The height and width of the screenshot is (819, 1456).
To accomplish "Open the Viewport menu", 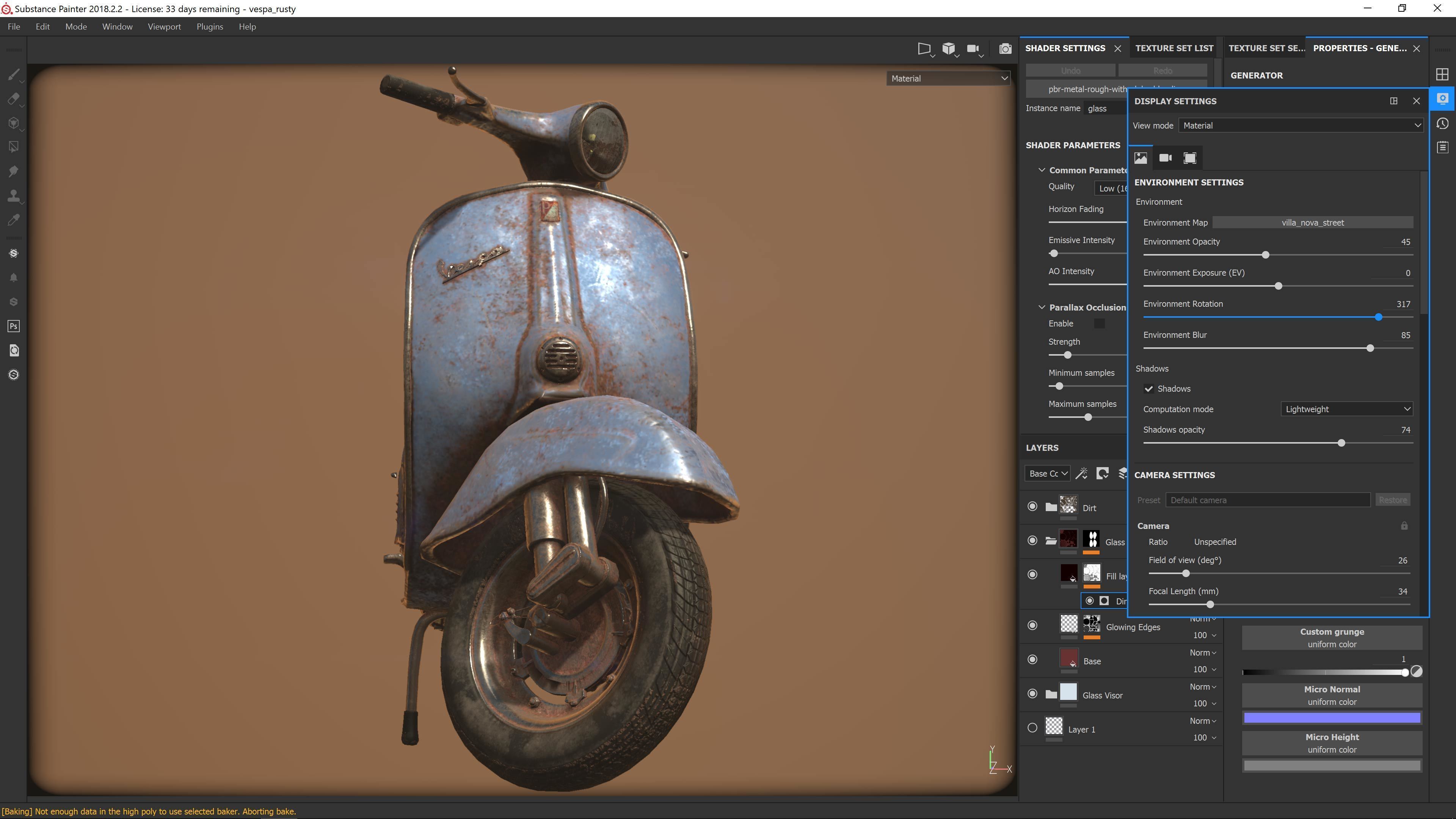I will [165, 27].
